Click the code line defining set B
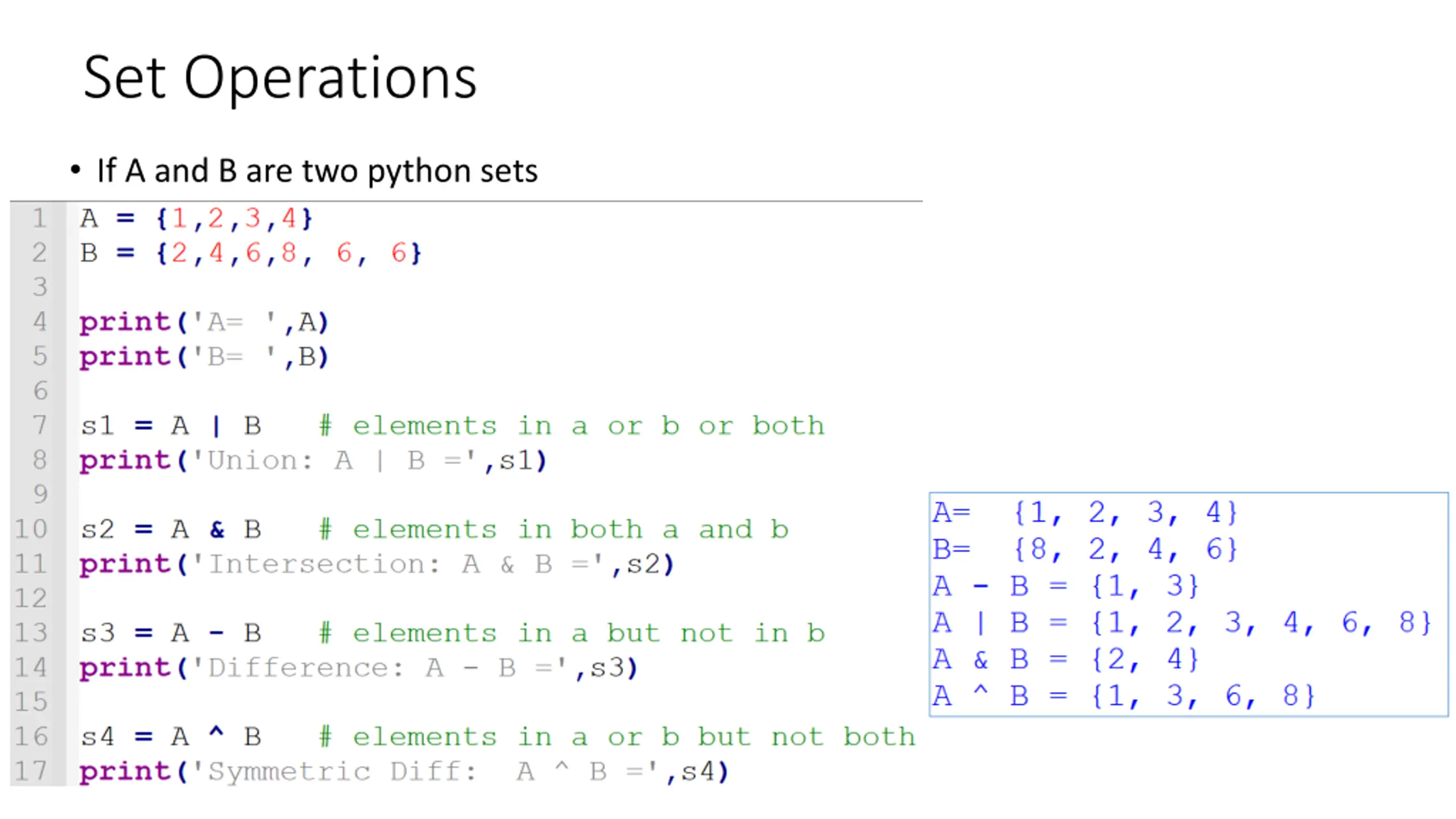The height and width of the screenshot is (819, 1456). 250,253
